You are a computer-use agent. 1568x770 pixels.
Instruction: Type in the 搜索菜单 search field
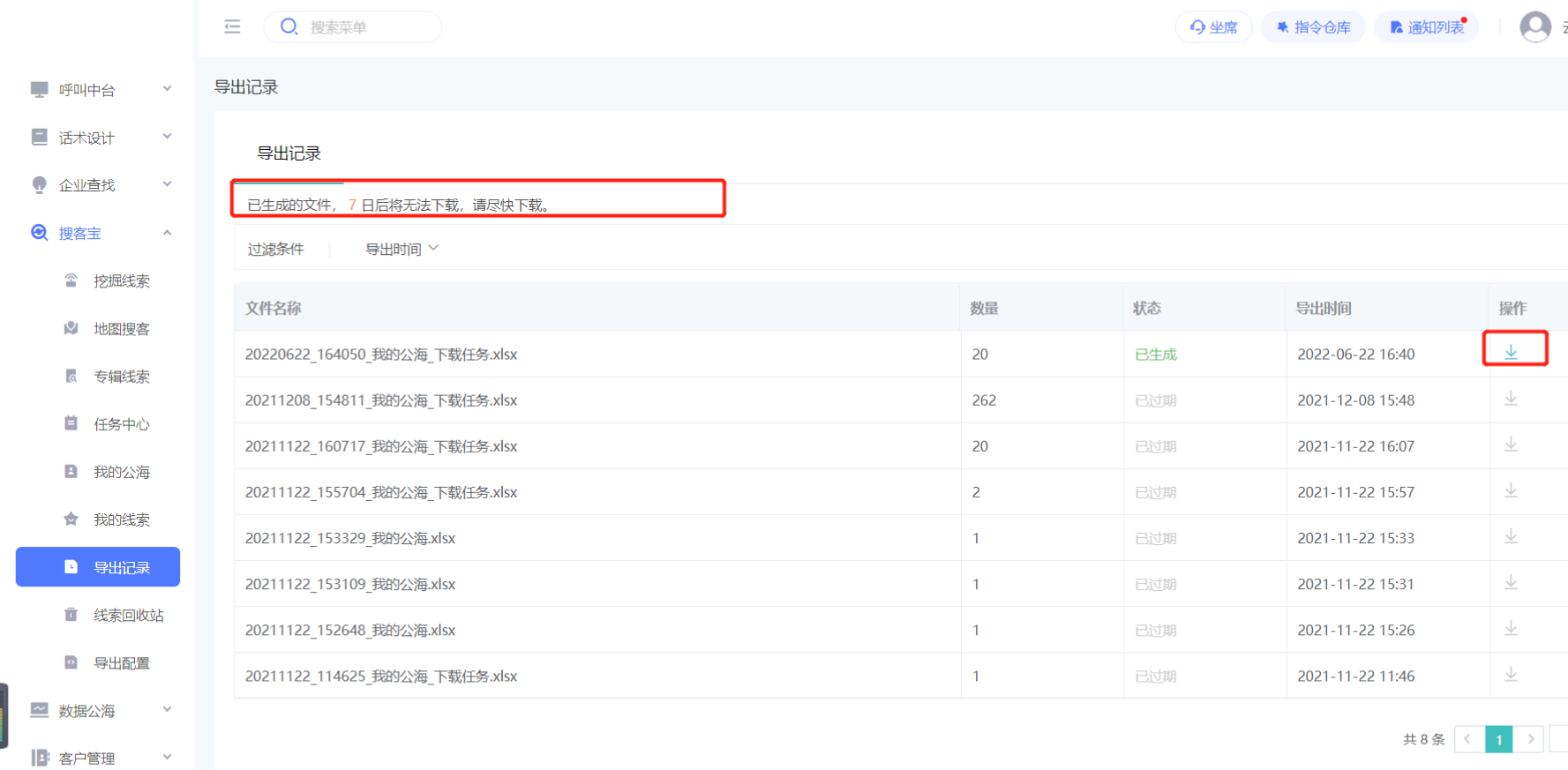(x=366, y=27)
